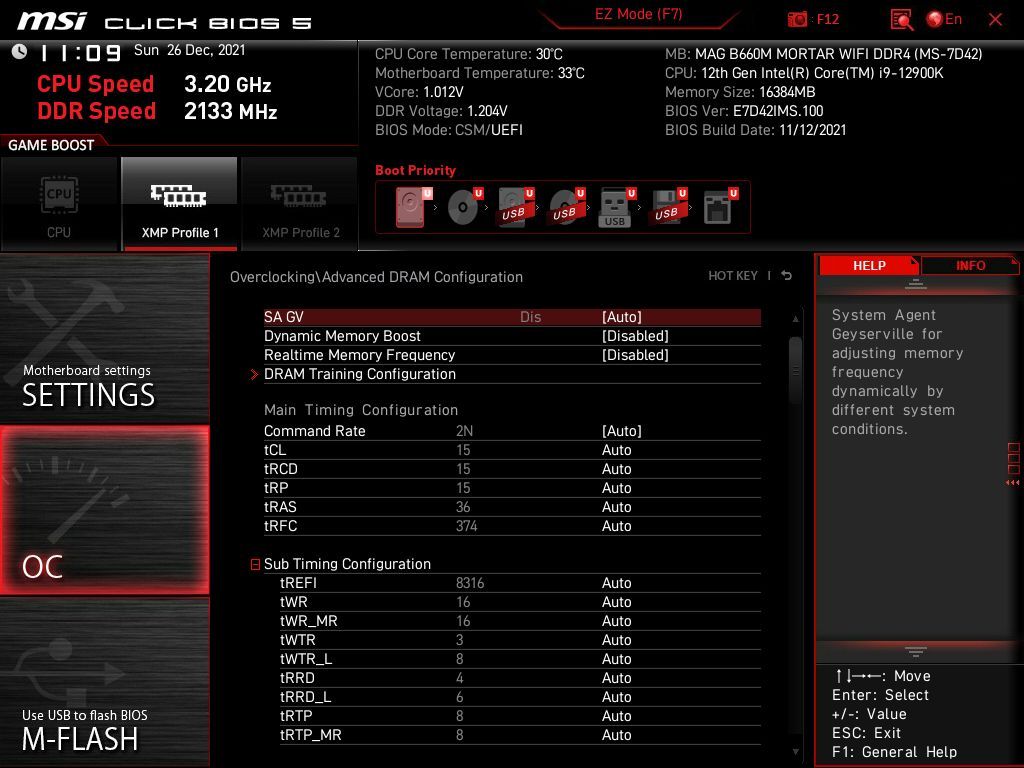Image resolution: width=1024 pixels, height=768 pixels.
Task: Click the back arrow beside HOT KEY
Action: click(787, 276)
